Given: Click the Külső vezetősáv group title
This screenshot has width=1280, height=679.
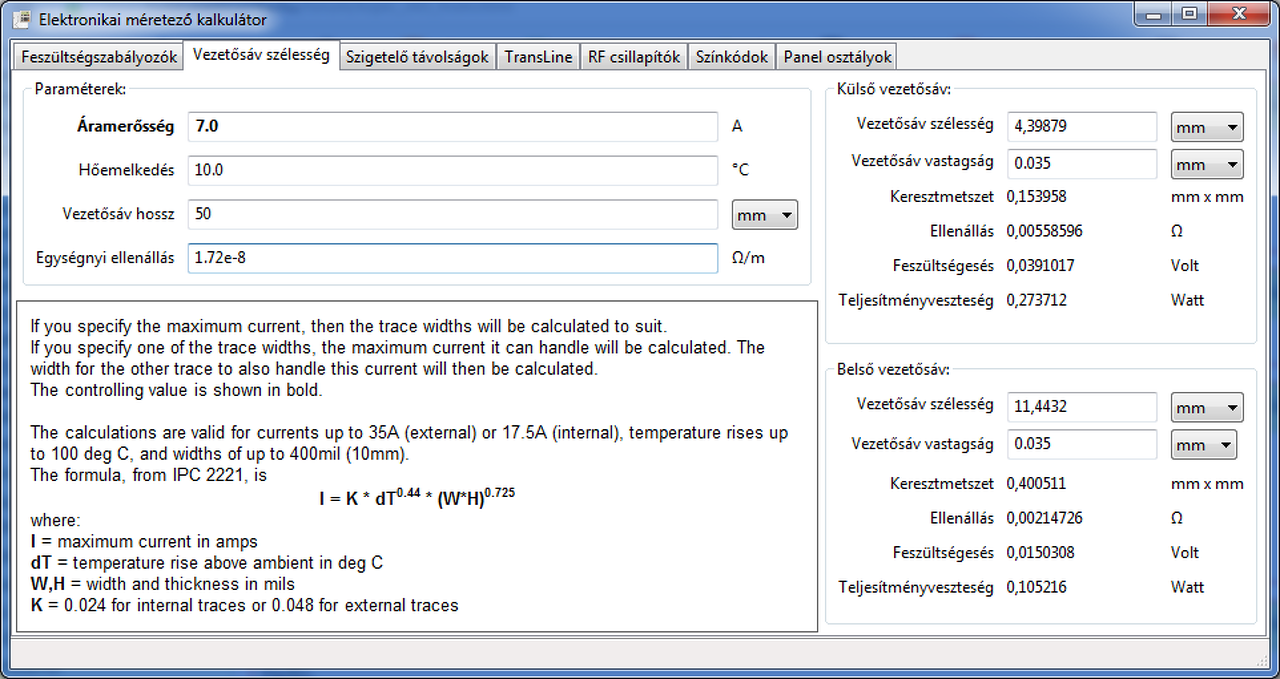Looking at the screenshot, I should pyautogui.click(x=894, y=89).
